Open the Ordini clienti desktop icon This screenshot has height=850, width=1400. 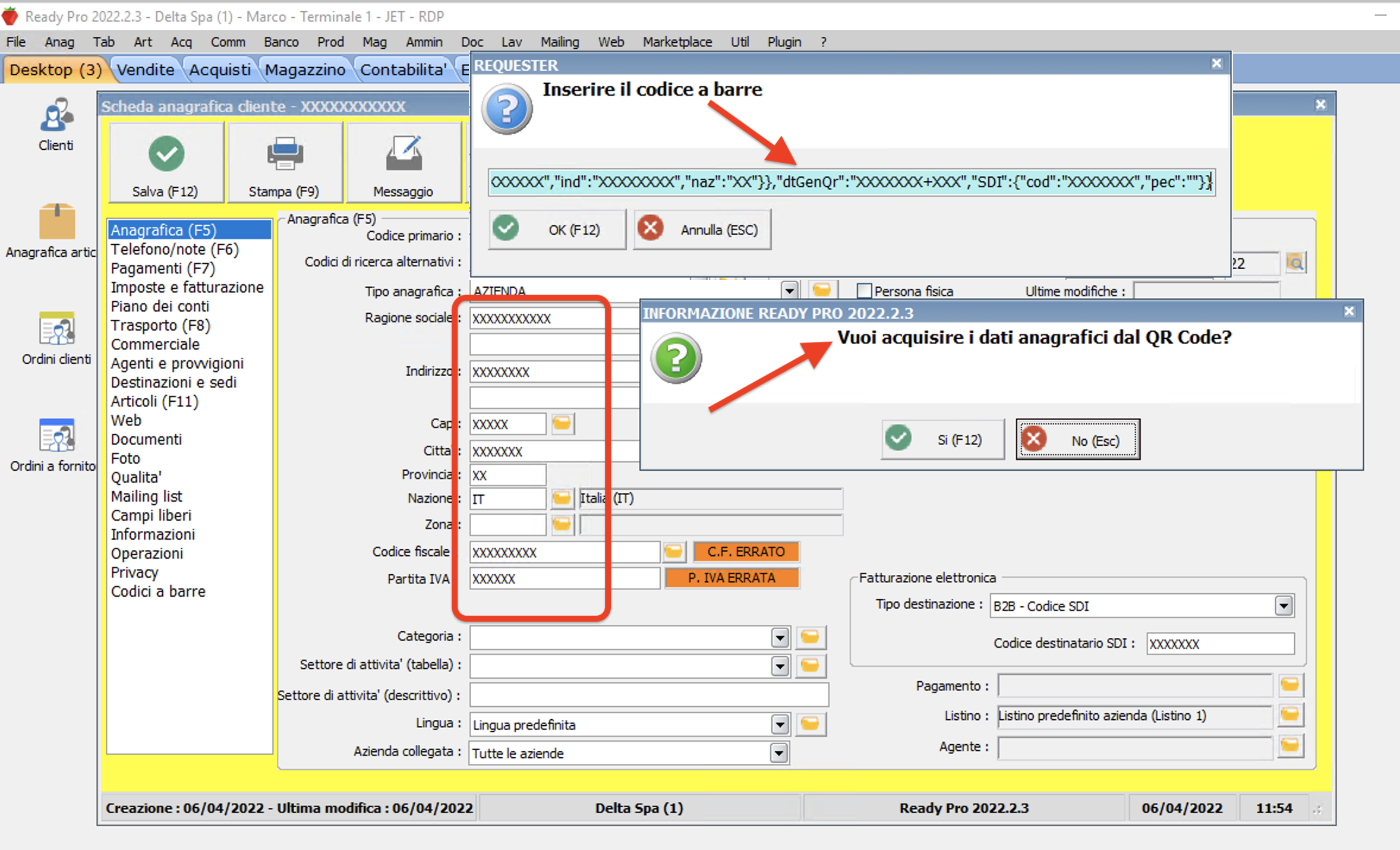(56, 338)
